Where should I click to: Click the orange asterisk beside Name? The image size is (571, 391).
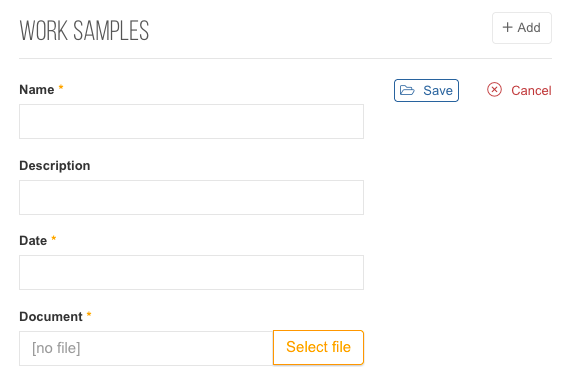(x=61, y=87)
